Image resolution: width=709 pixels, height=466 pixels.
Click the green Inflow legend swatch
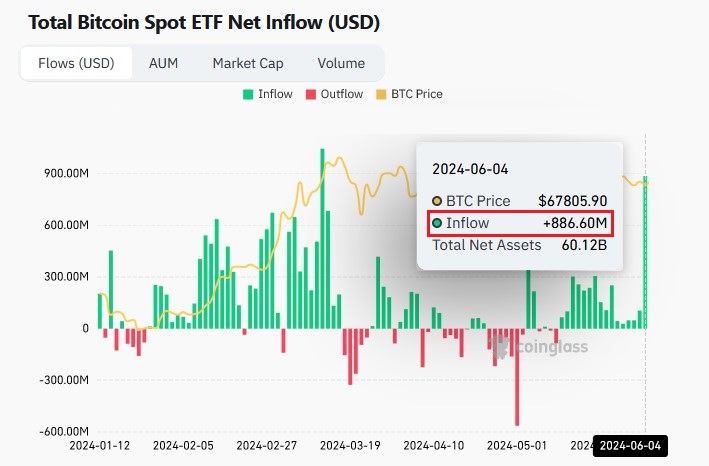coord(247,94)
